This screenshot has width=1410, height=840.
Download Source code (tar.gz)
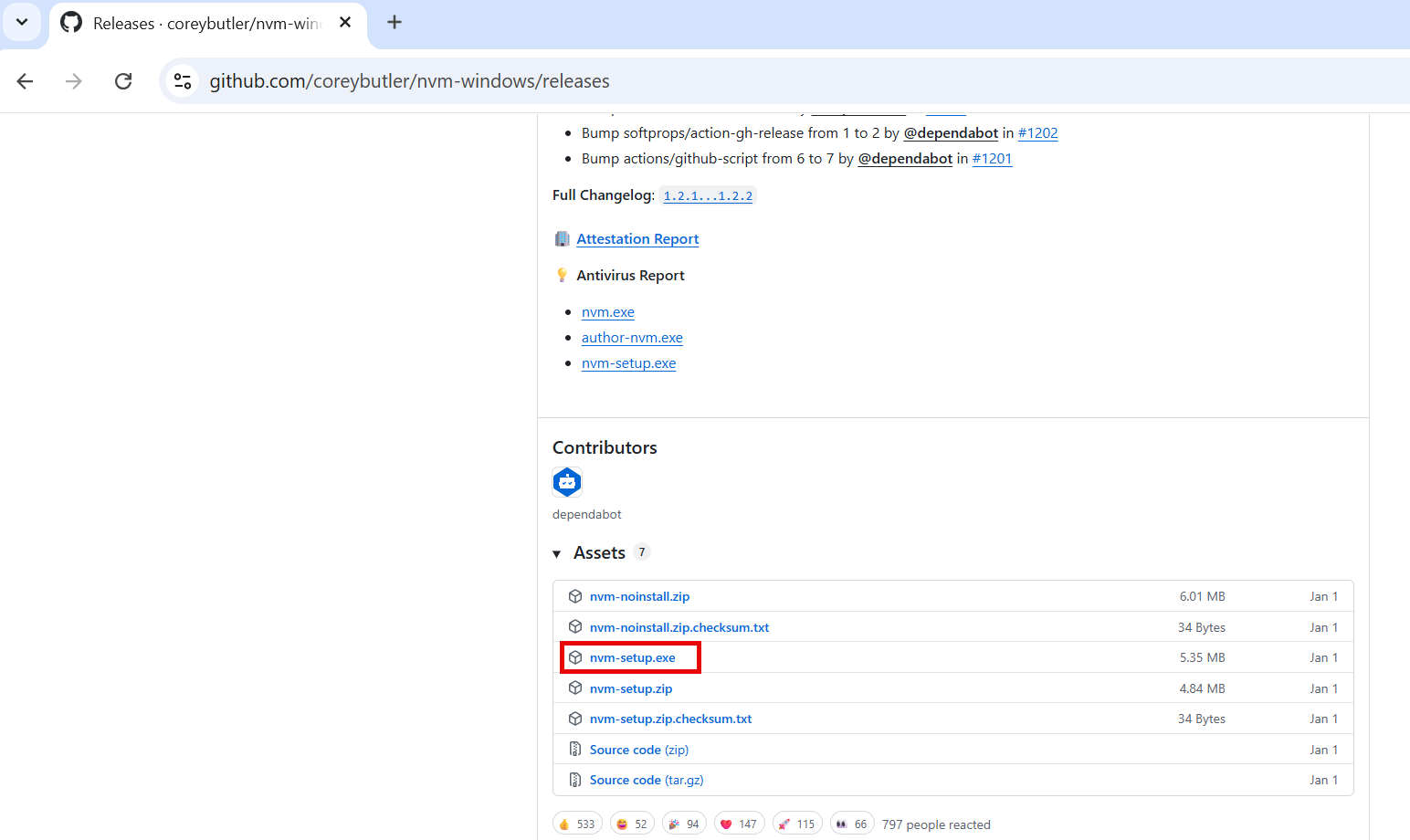pos(647,780)
